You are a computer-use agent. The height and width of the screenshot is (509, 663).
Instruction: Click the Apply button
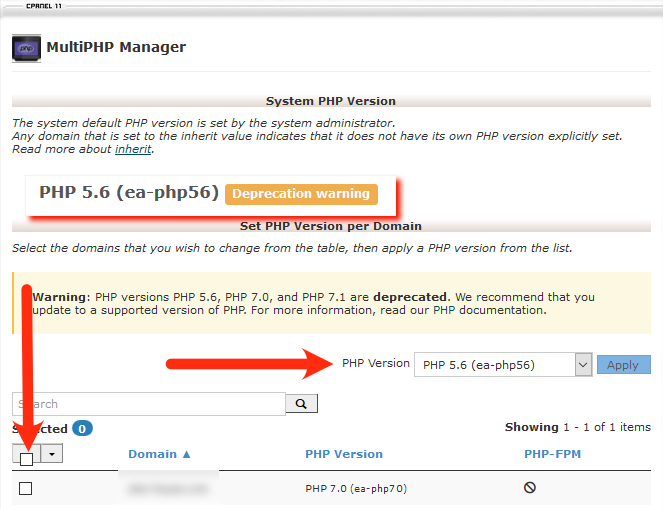(623, 365)
